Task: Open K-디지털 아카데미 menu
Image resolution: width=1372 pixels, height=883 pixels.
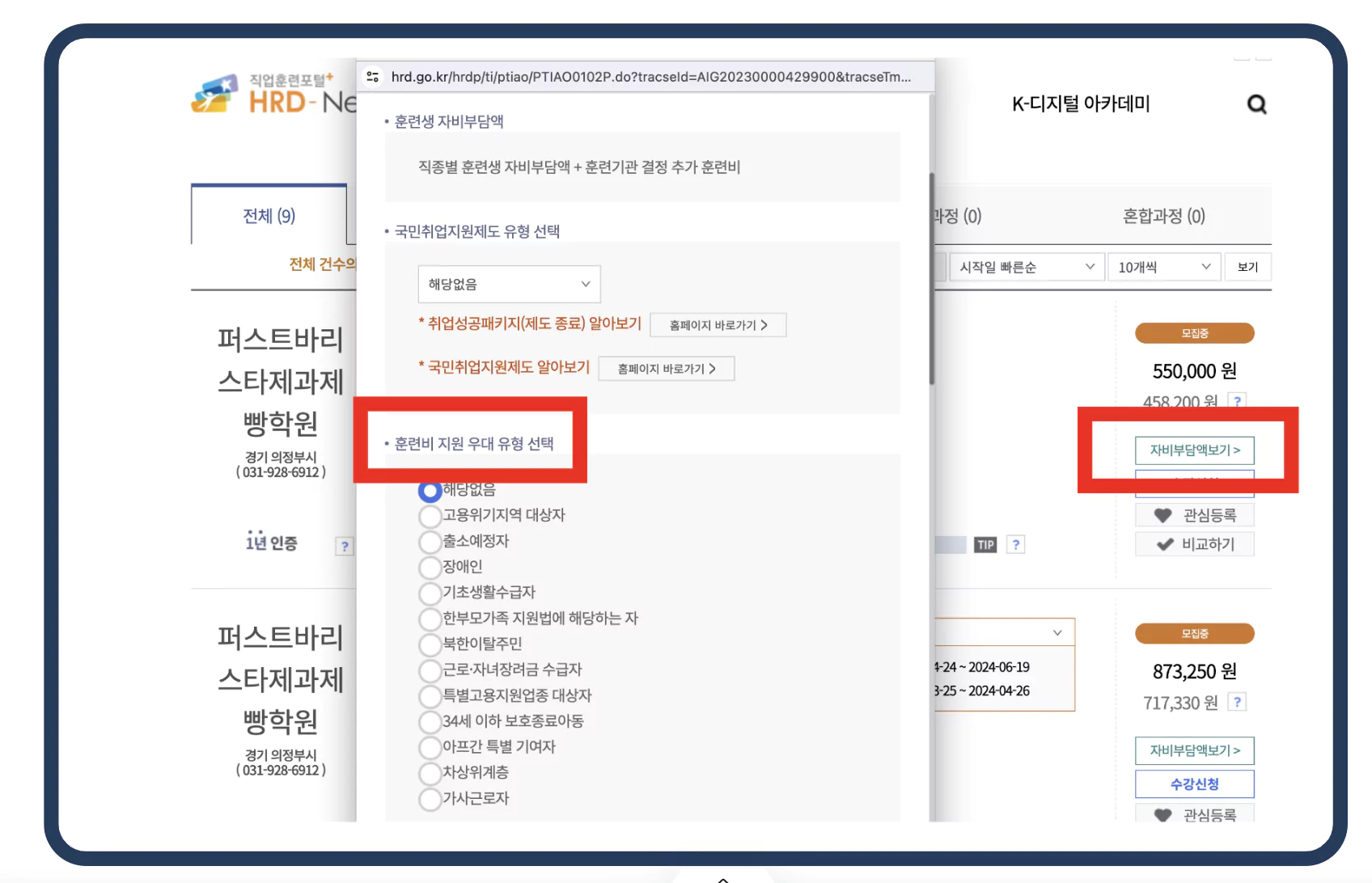Action: click(1081, 104)
